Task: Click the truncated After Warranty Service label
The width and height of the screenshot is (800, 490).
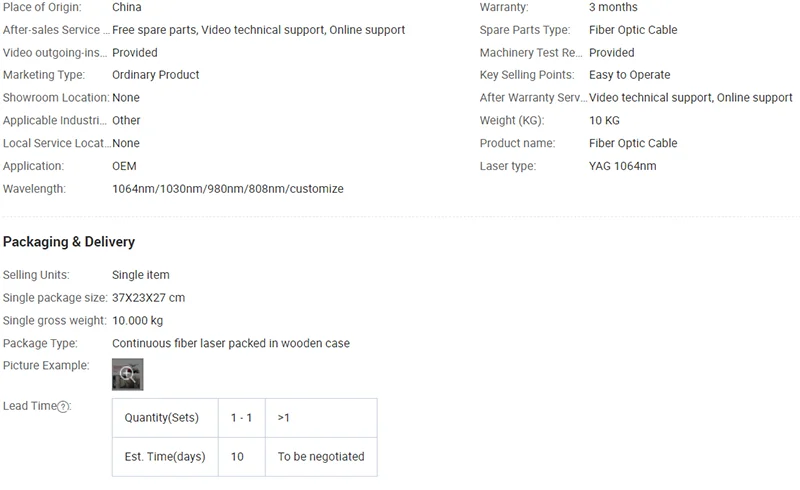Action: [533, 98]
